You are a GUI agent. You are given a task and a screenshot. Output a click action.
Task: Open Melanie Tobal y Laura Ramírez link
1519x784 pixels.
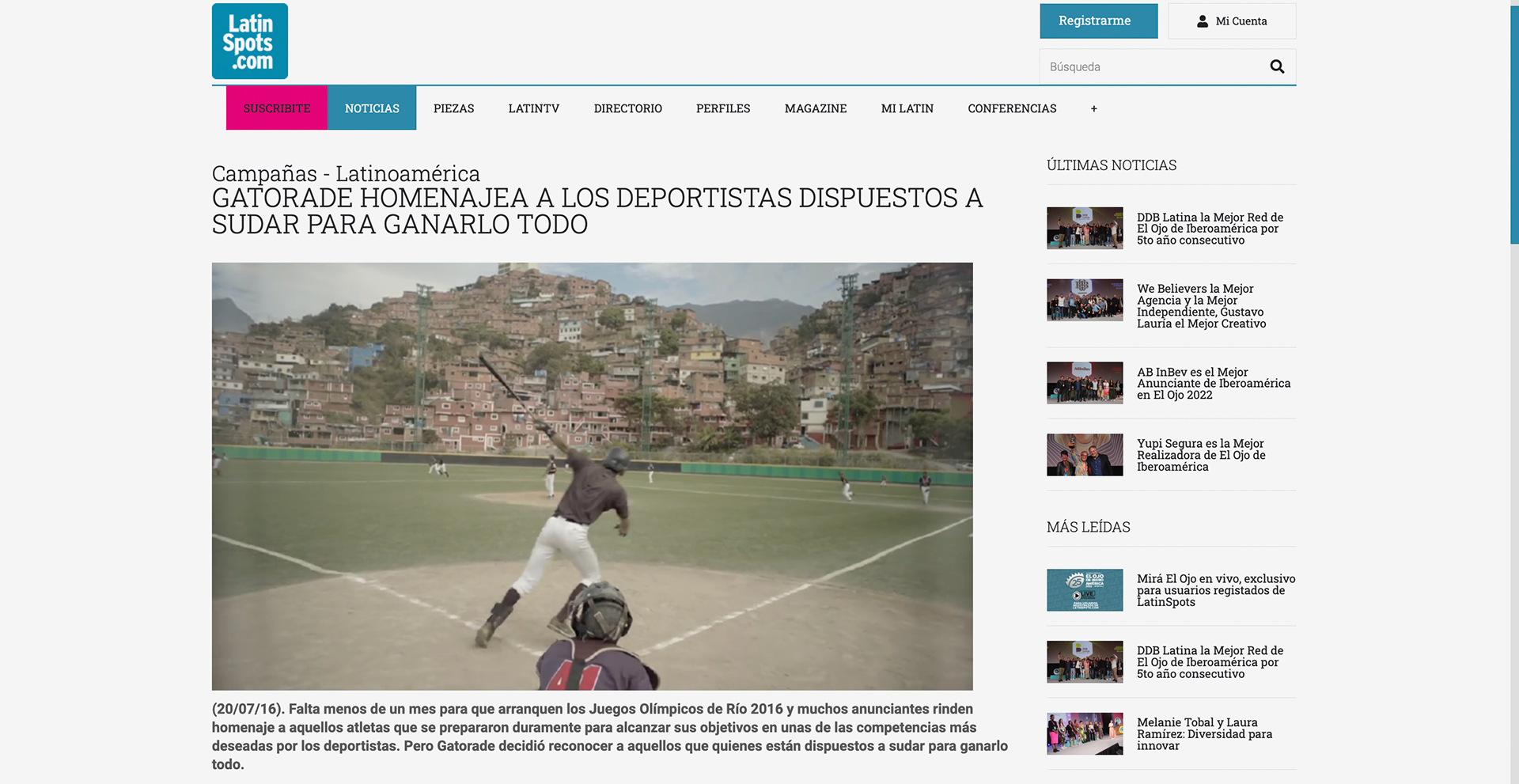(x=1205, y=734)
